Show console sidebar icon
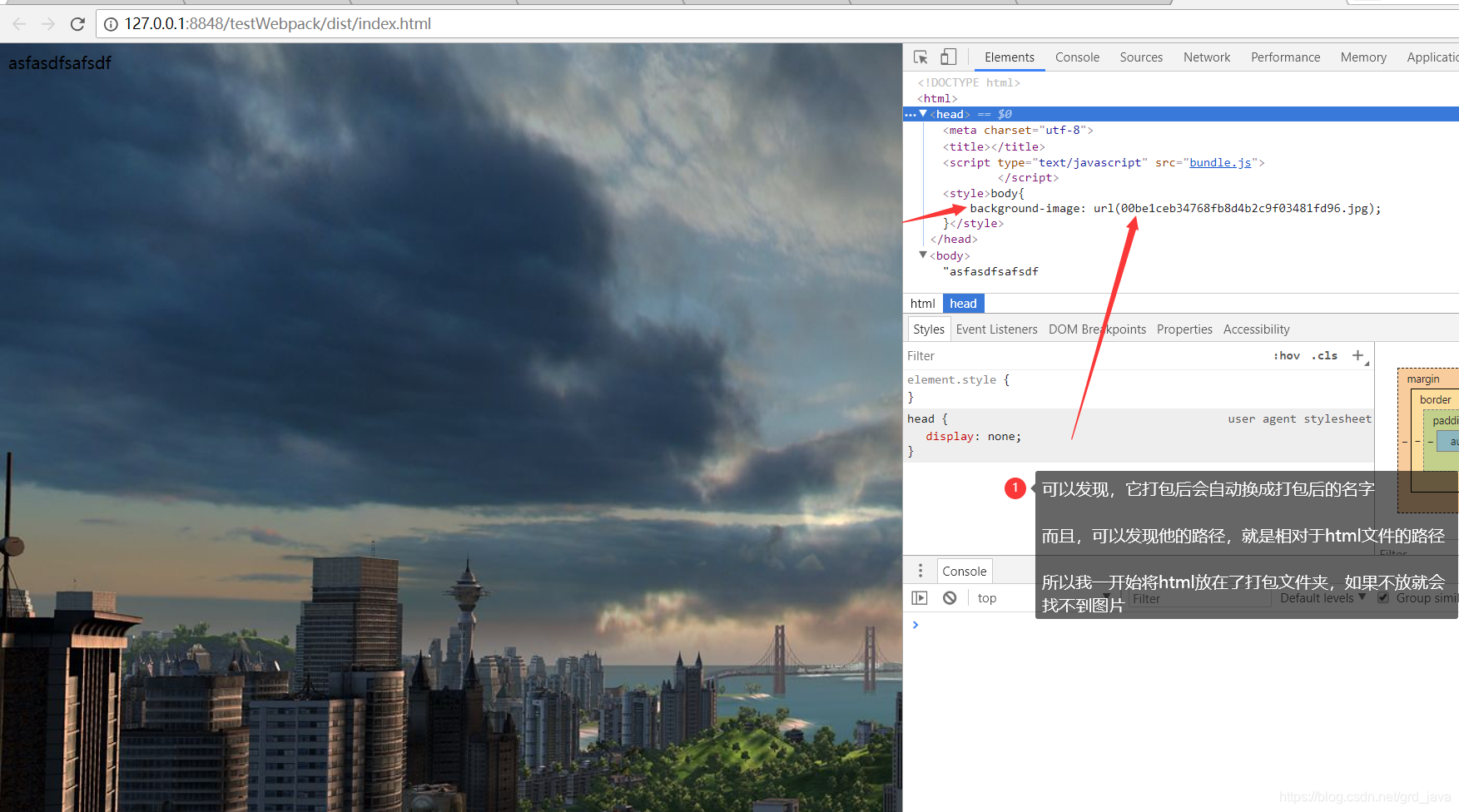 click(x=920, y=598)
